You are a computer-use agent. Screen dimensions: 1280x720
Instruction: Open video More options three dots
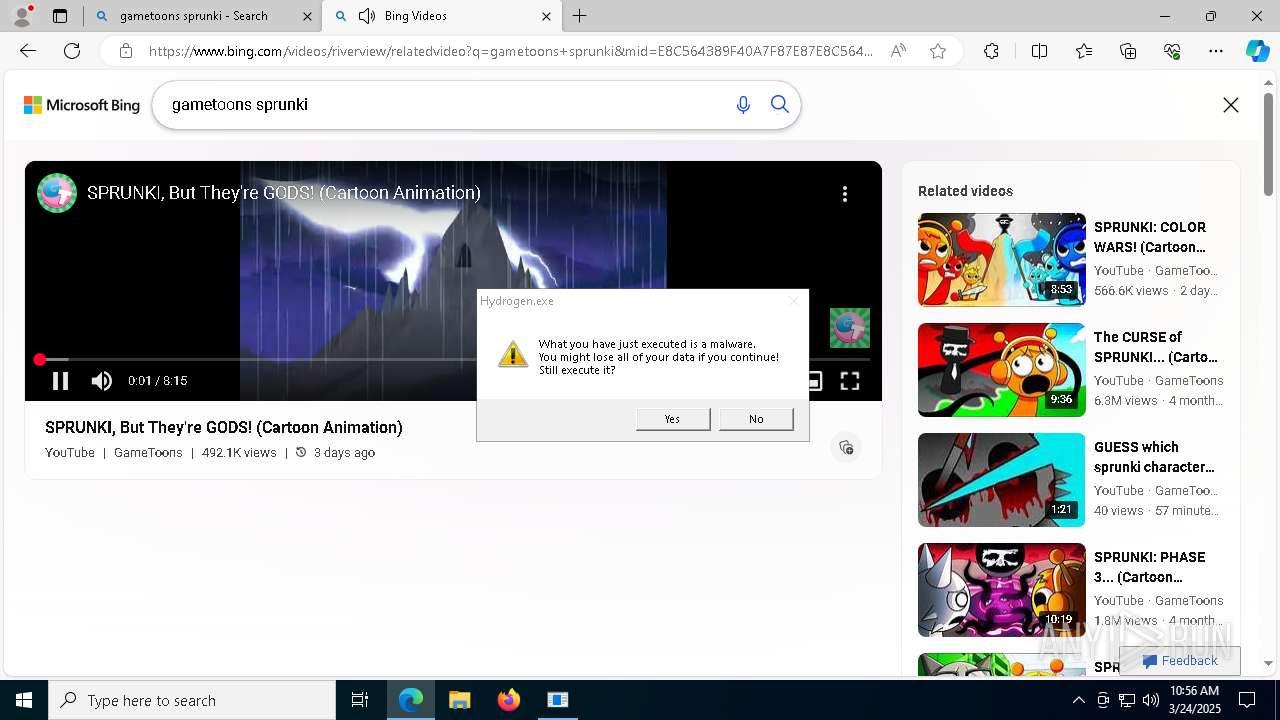click(x=845, y=194)
